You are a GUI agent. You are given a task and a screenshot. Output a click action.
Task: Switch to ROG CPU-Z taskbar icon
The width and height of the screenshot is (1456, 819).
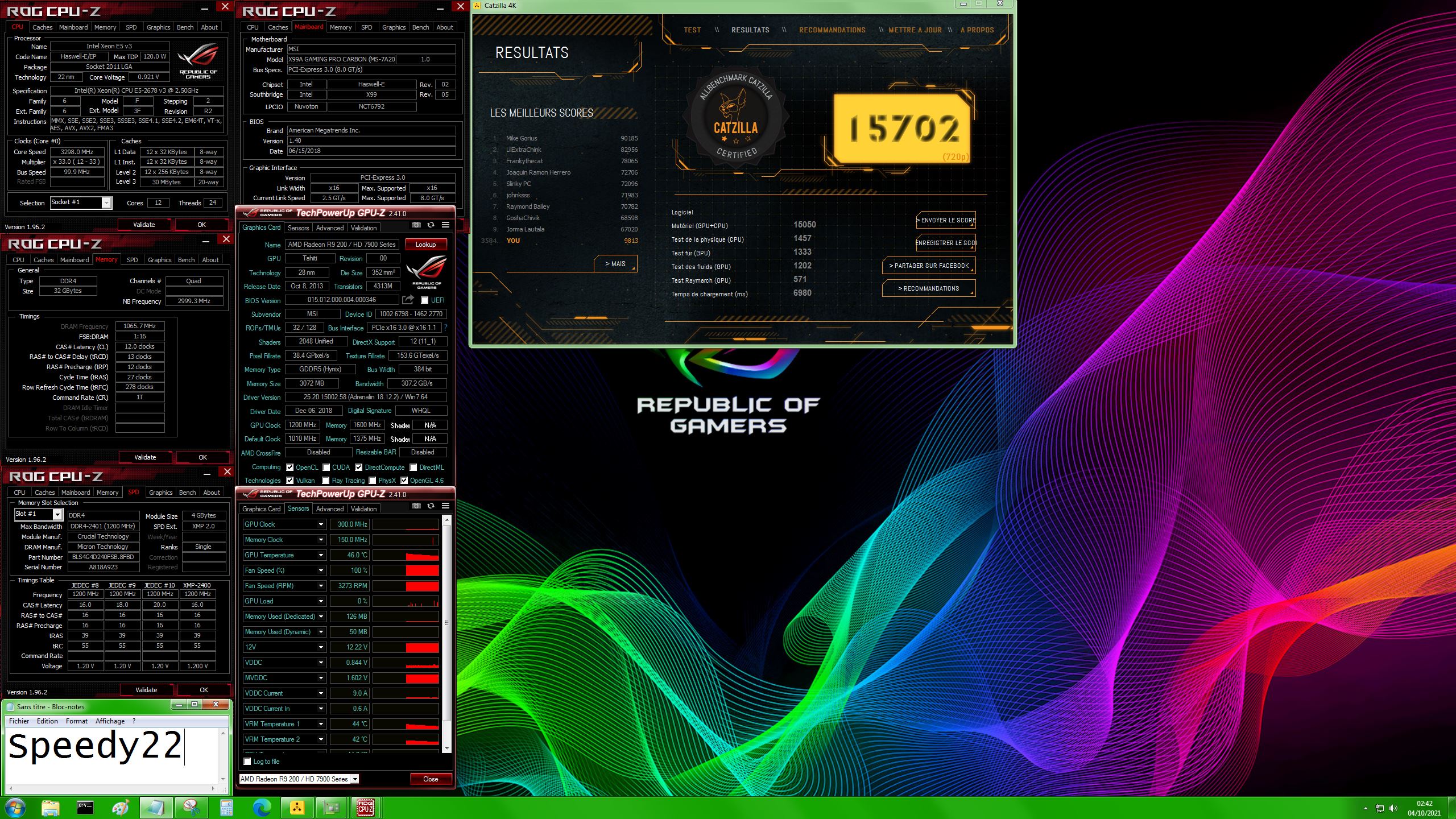pos(366,808)
